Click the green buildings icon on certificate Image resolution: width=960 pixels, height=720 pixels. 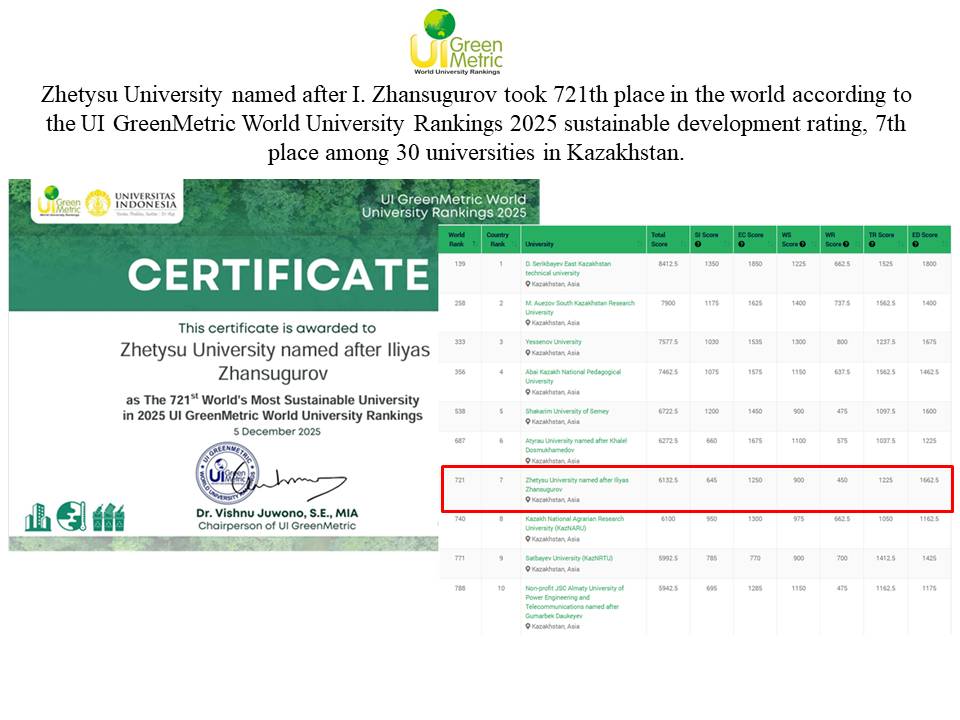38,517
